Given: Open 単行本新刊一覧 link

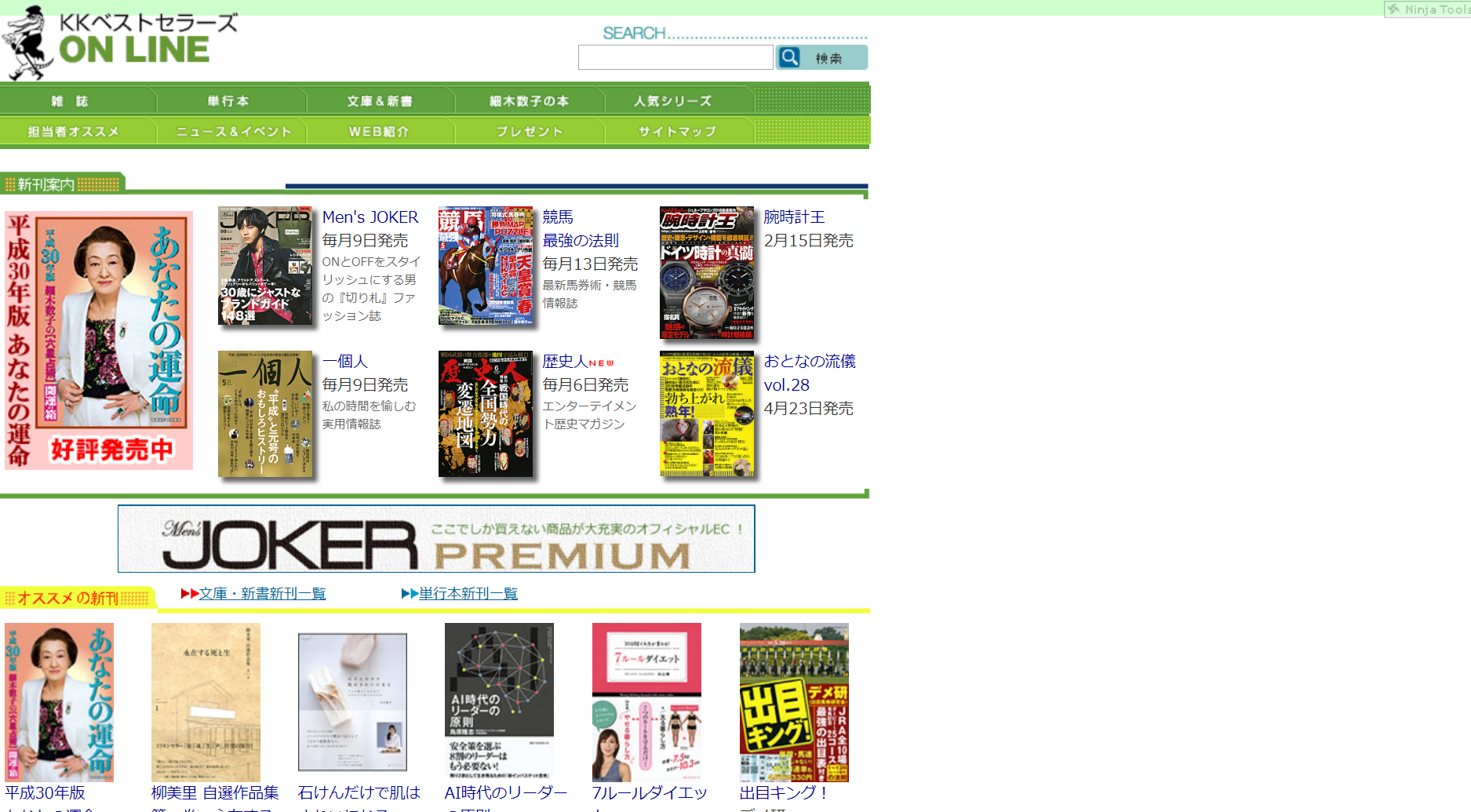Looking at the screenshot, I should 468,594.
